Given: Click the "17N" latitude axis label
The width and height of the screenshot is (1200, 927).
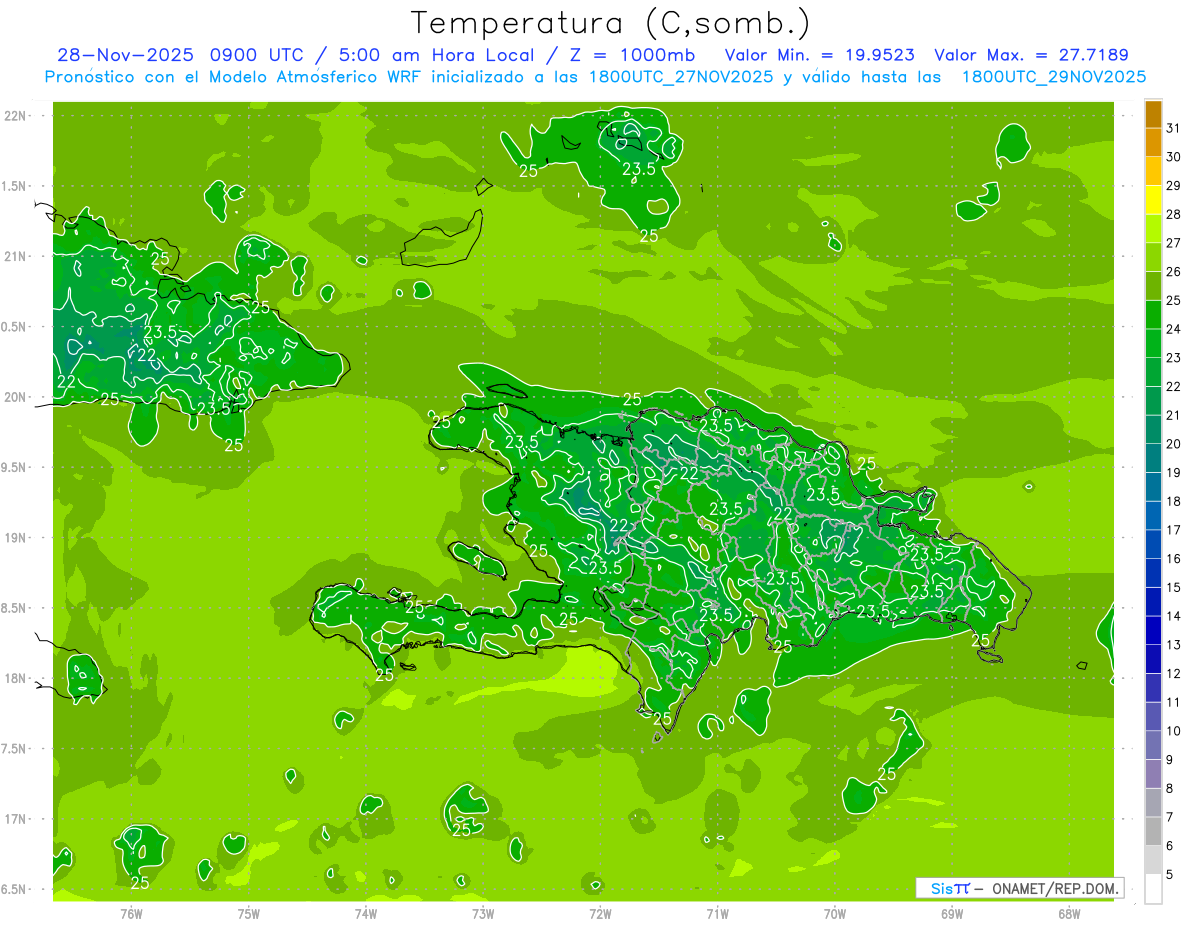Looking at the screenshot, I should (x=14, y=819).
